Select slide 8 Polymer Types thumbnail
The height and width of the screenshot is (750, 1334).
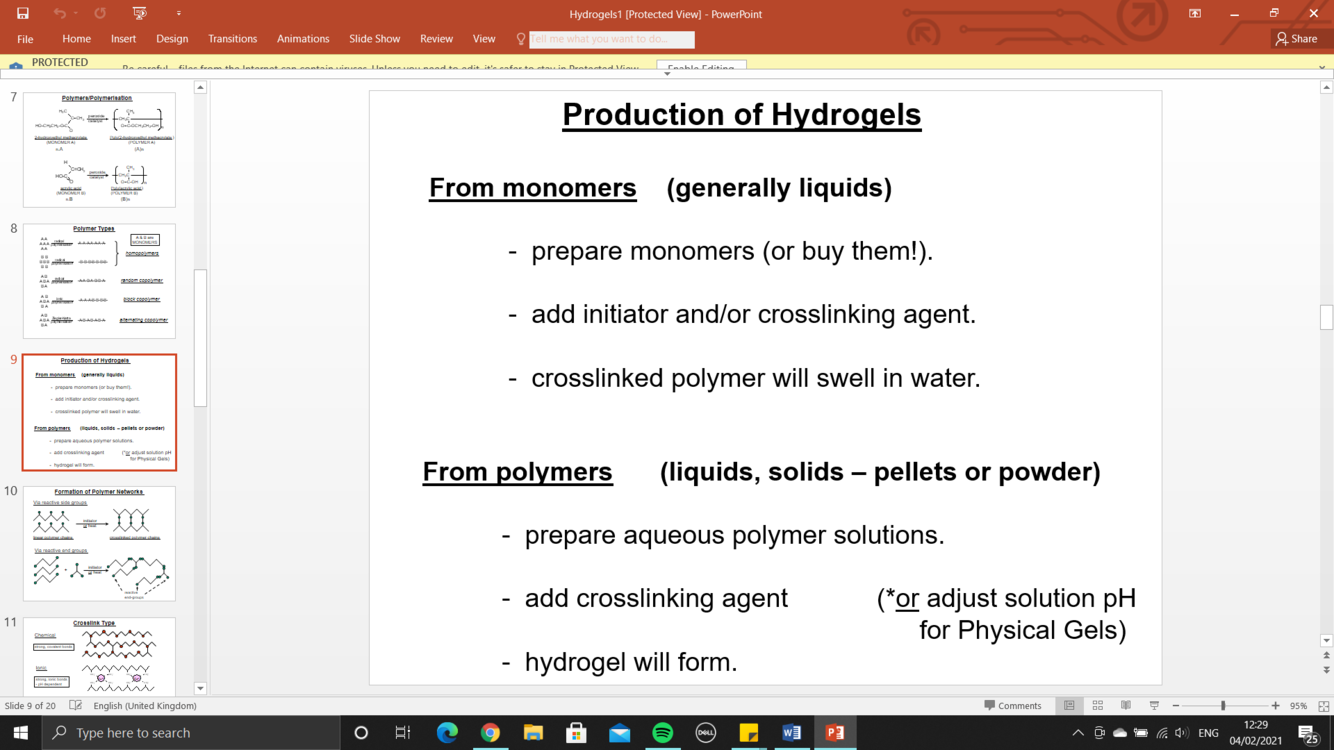point(99,281)
